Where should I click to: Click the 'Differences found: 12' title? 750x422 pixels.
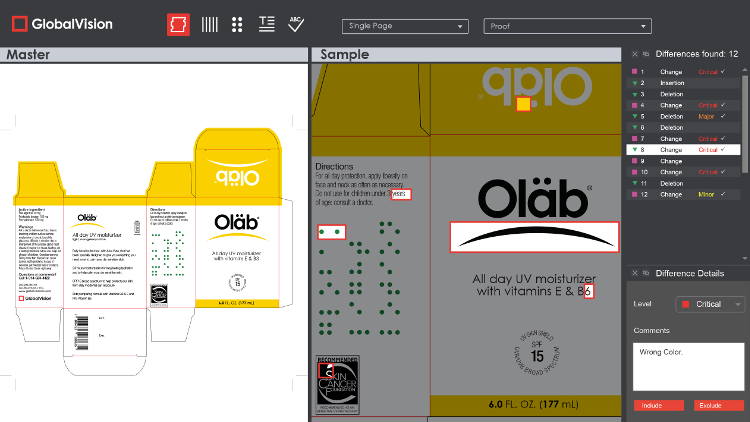pos(697,54)
